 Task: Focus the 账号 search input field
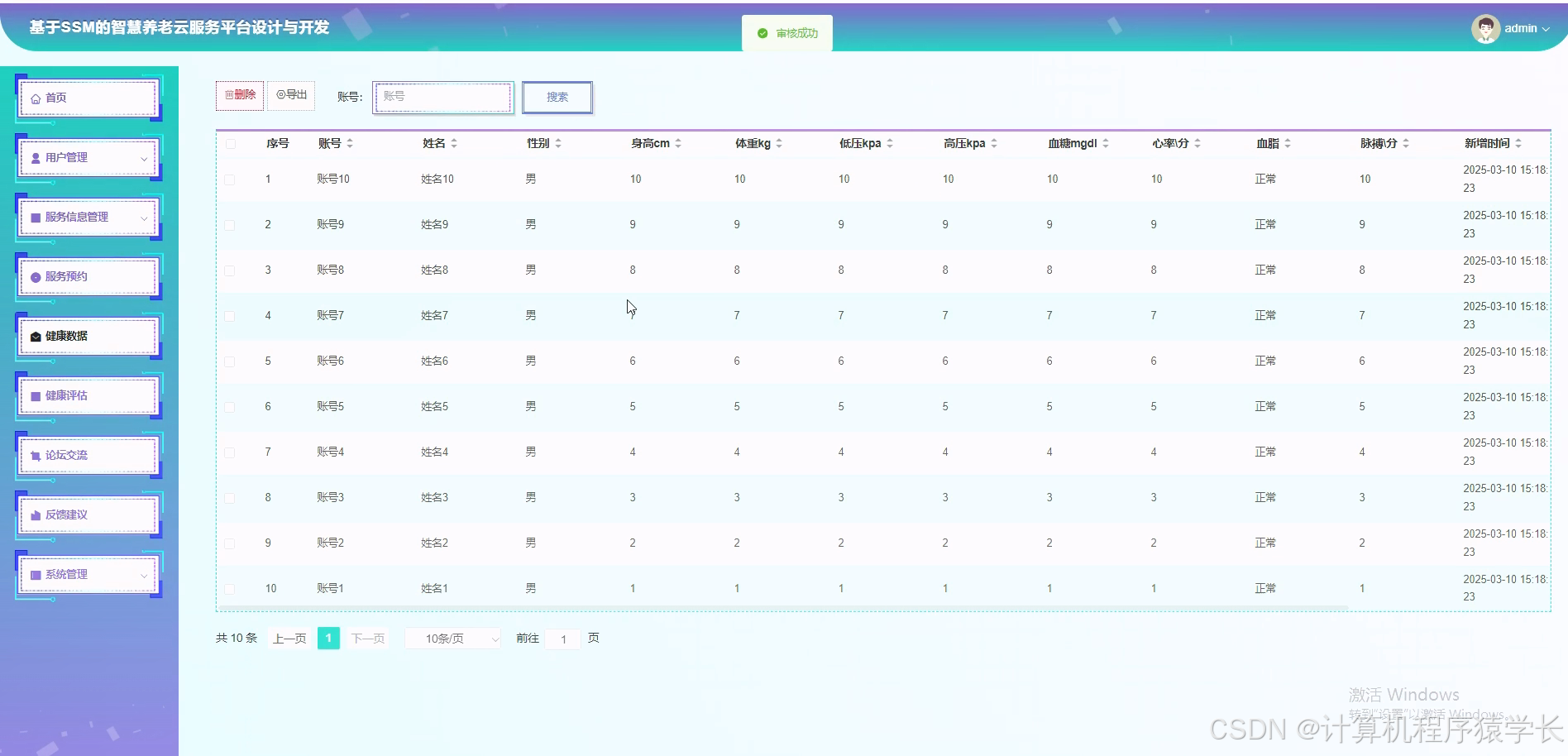[x=443, y=97]
